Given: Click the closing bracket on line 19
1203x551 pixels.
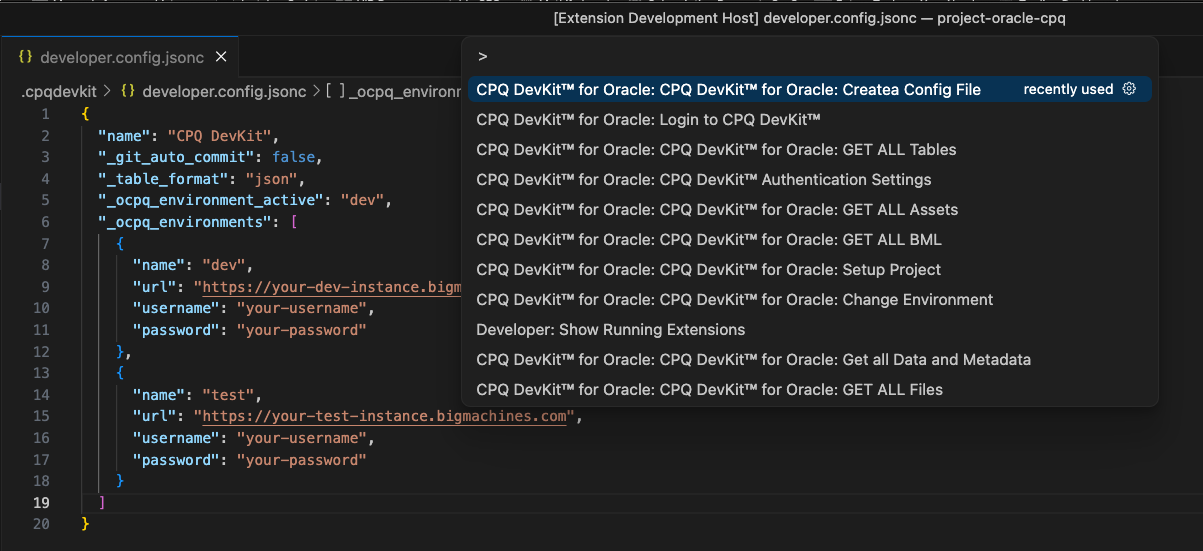Looking at the screenshot, I should coord(102,503).
